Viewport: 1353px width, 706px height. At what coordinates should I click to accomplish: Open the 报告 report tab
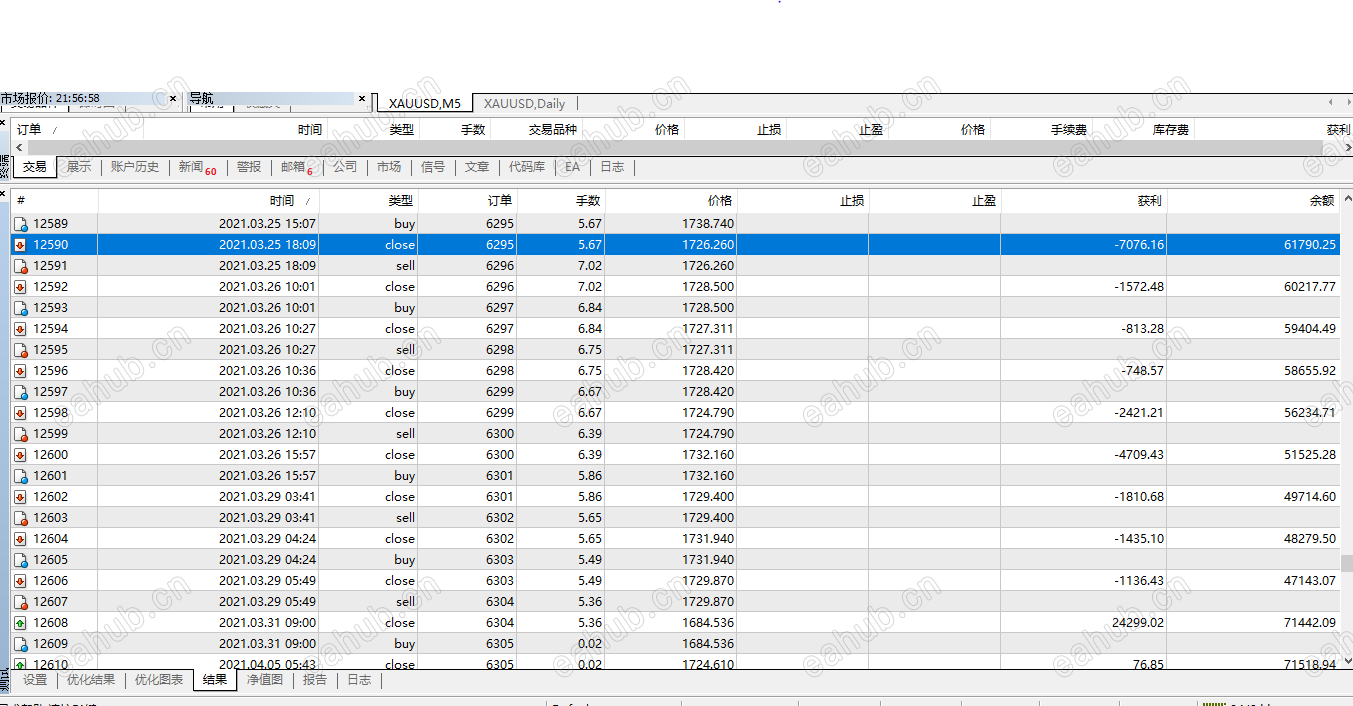point(315,680)
